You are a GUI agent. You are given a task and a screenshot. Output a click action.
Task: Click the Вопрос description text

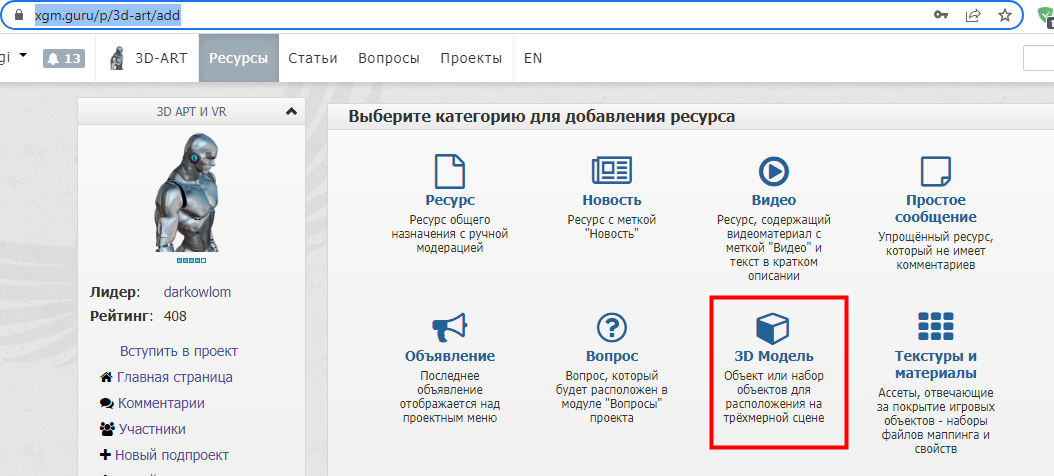612,397
